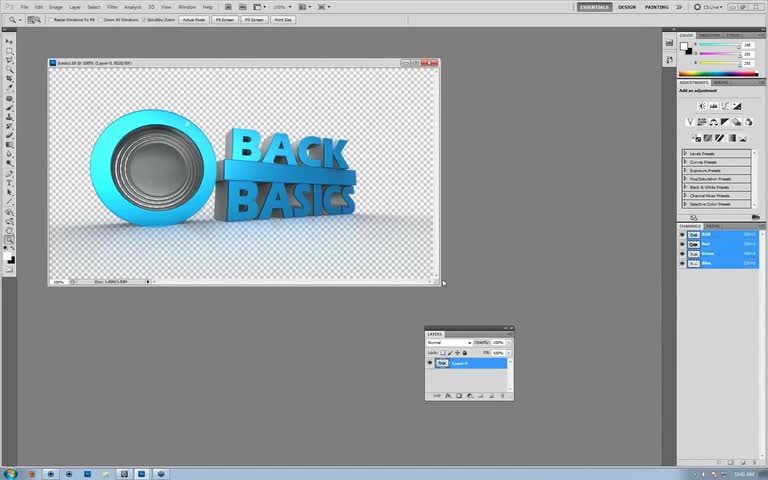768x480 pixels.
Task: Select the Gradient tool
Action: tap(9, 145)
